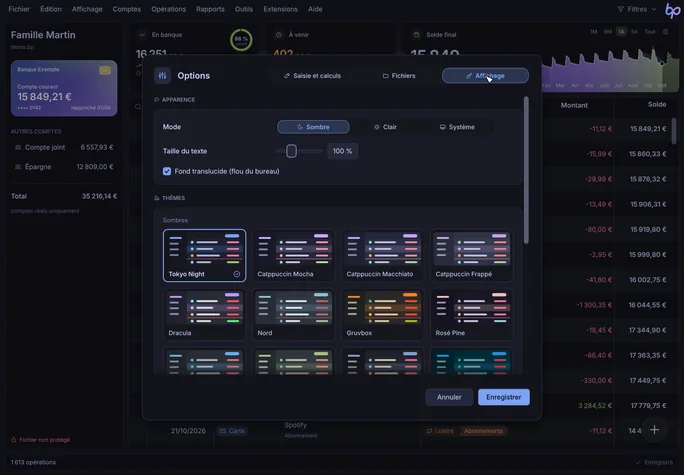Select the Gruvbox theme
Viewport: 684px width, 475px height.
382,314
